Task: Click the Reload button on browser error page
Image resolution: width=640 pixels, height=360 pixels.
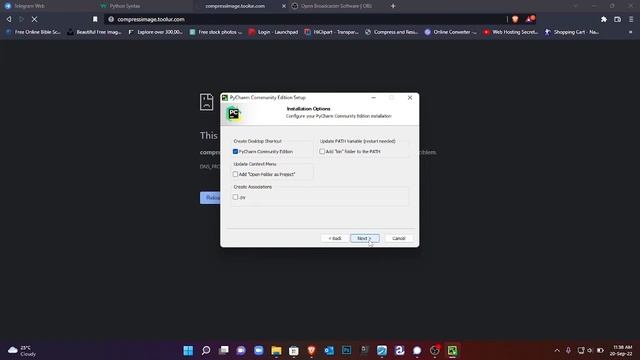Action: pos(210,198)
